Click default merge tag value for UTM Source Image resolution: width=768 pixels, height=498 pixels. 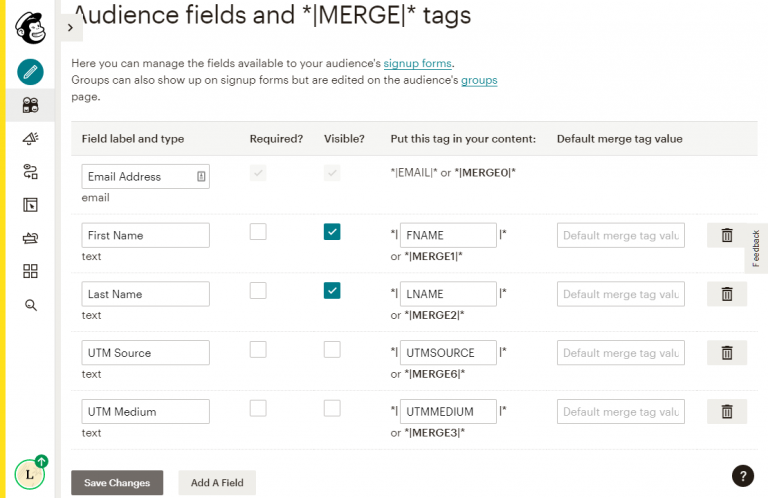click(621, 353)
